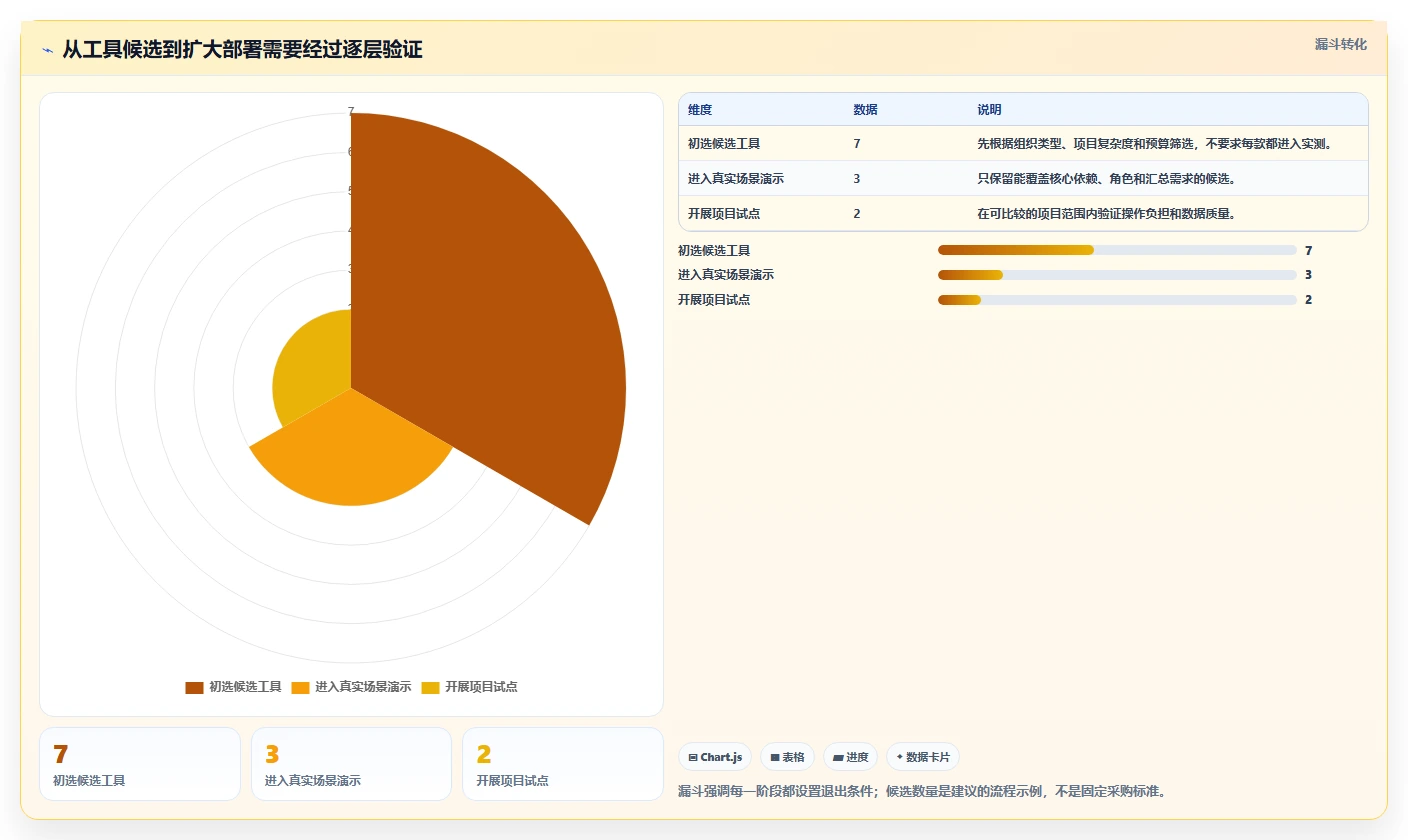Click the description starting 在可比较的项目范围内
Image resolution: width=1408 pixels, height=840 pixels.
point(1107,214)
